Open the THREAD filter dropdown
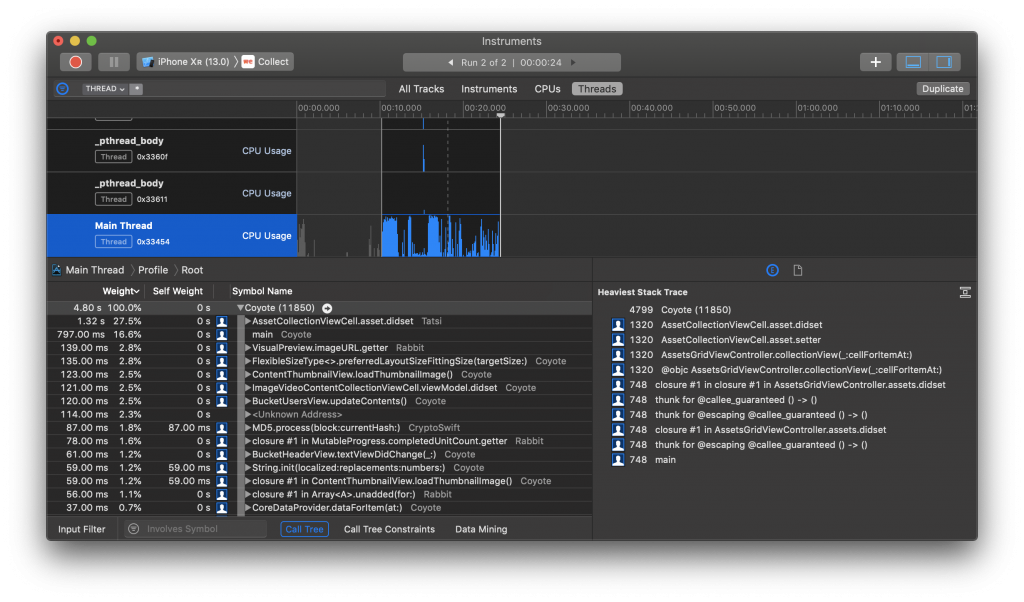The width and height of the screenshot is (1024, 602). 105,89
